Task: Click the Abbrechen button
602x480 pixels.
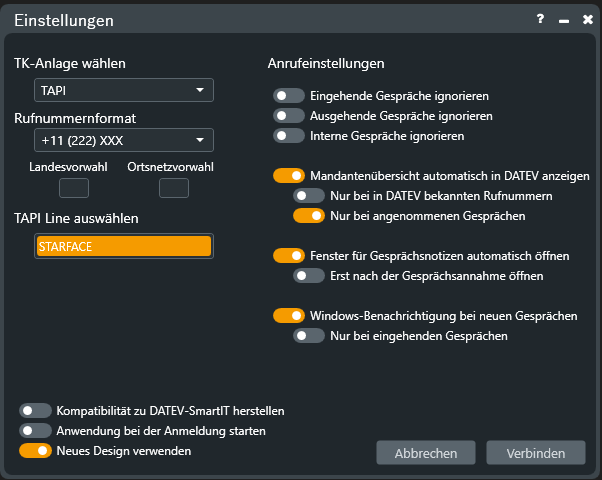Action: pos(426,453)
